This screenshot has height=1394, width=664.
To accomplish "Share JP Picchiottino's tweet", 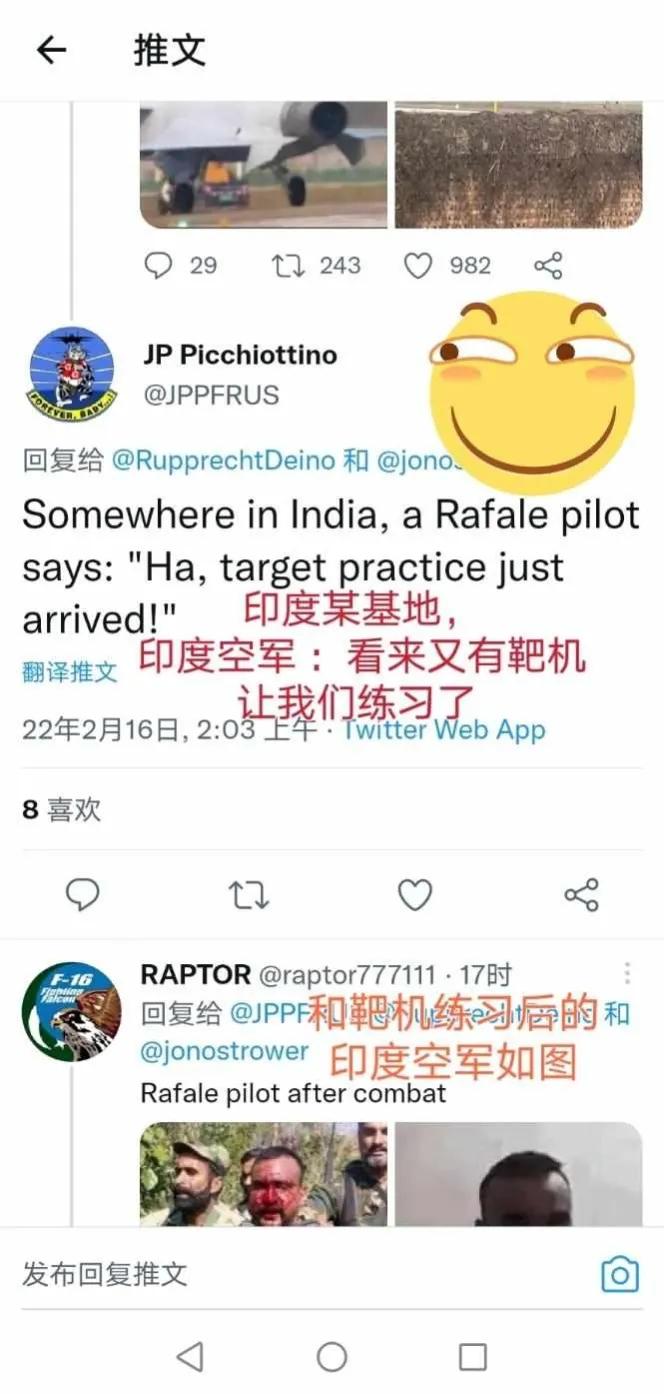I will 582,894.
